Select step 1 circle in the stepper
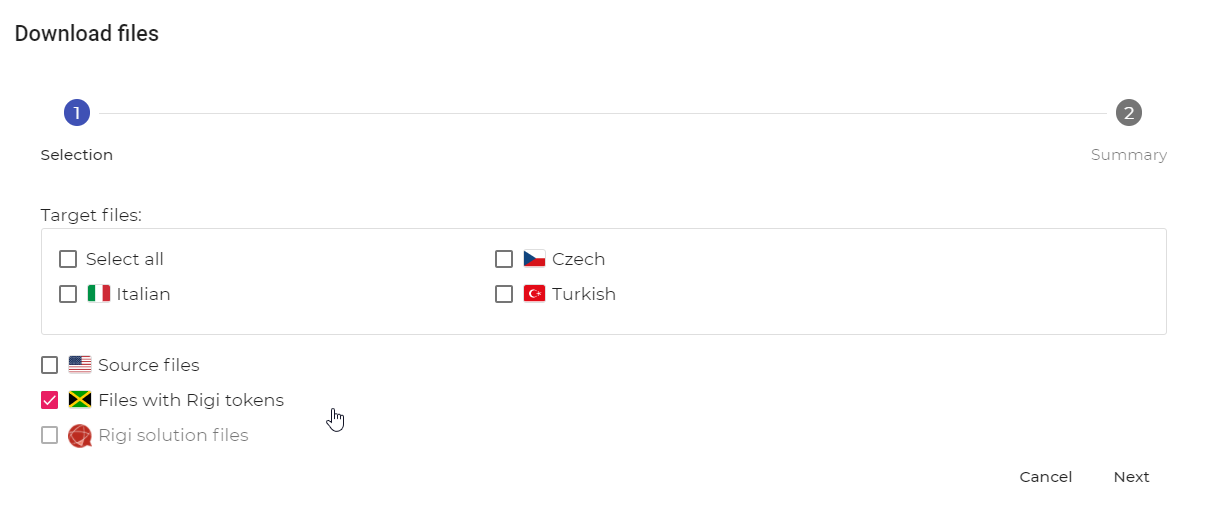 77,113
